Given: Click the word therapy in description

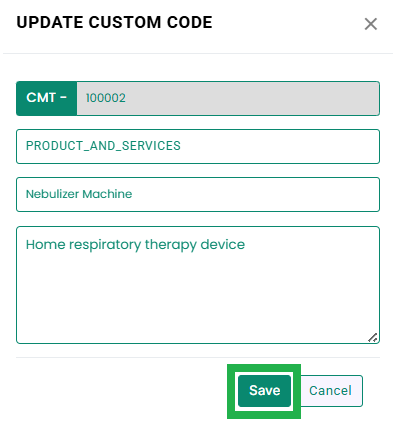Looking at the screenshot, I should click(171, 245).
